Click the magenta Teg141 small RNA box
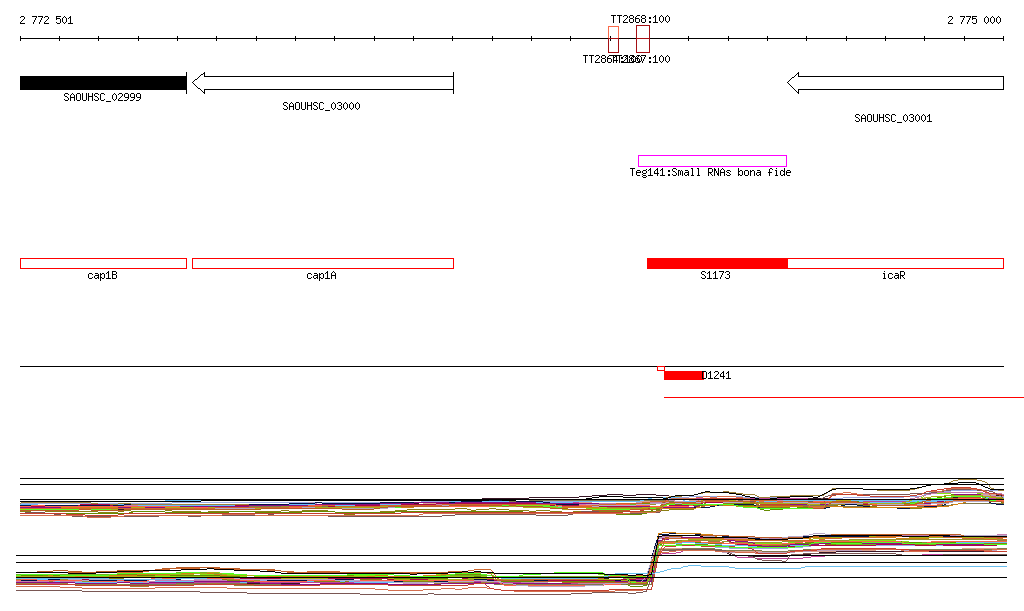This screenshot has height=611, width=1024. (x=712, y=161)
